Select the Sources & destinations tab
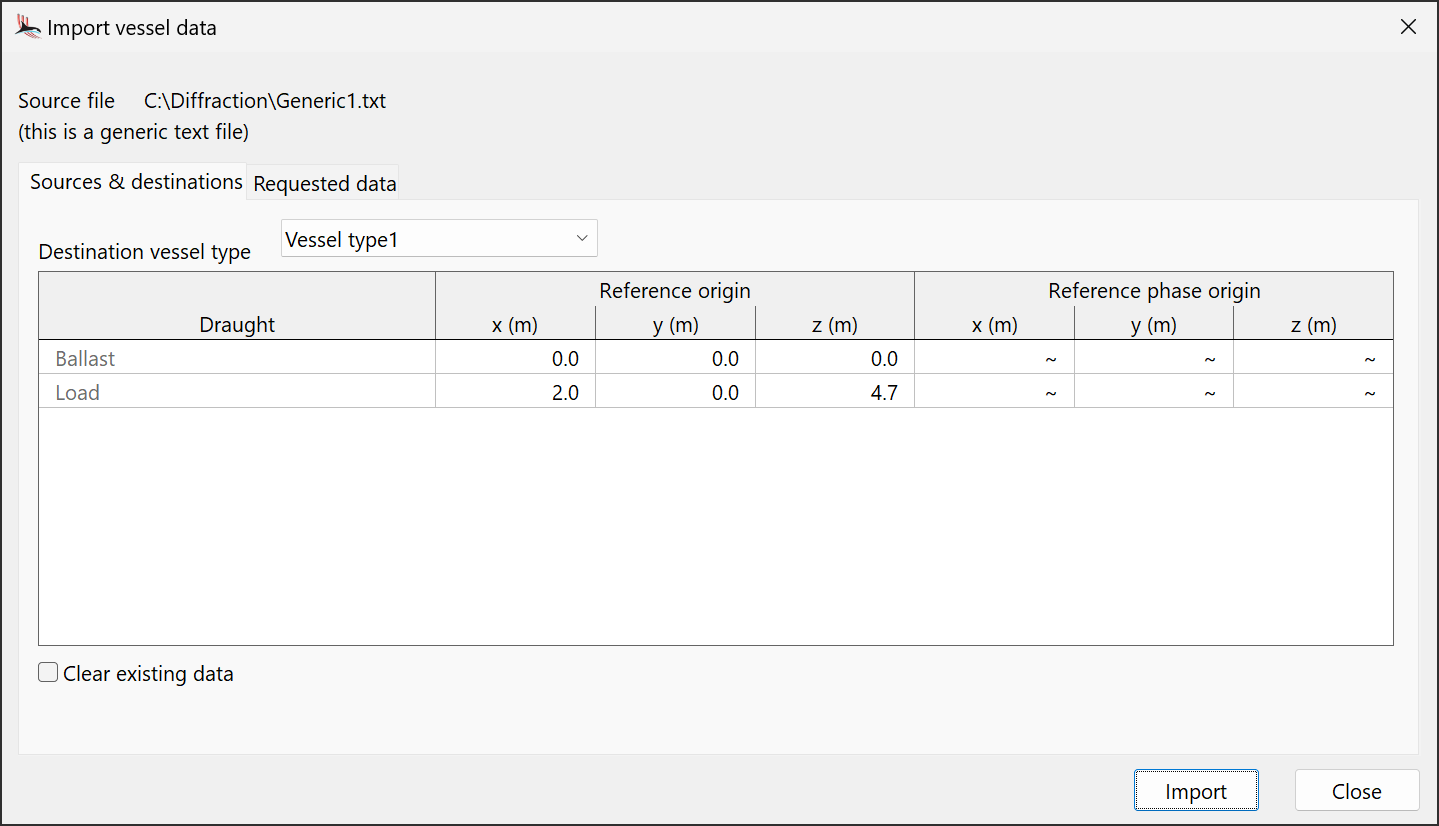The width and height of the screenshot is (1439, 826). [x=136, y=182]
